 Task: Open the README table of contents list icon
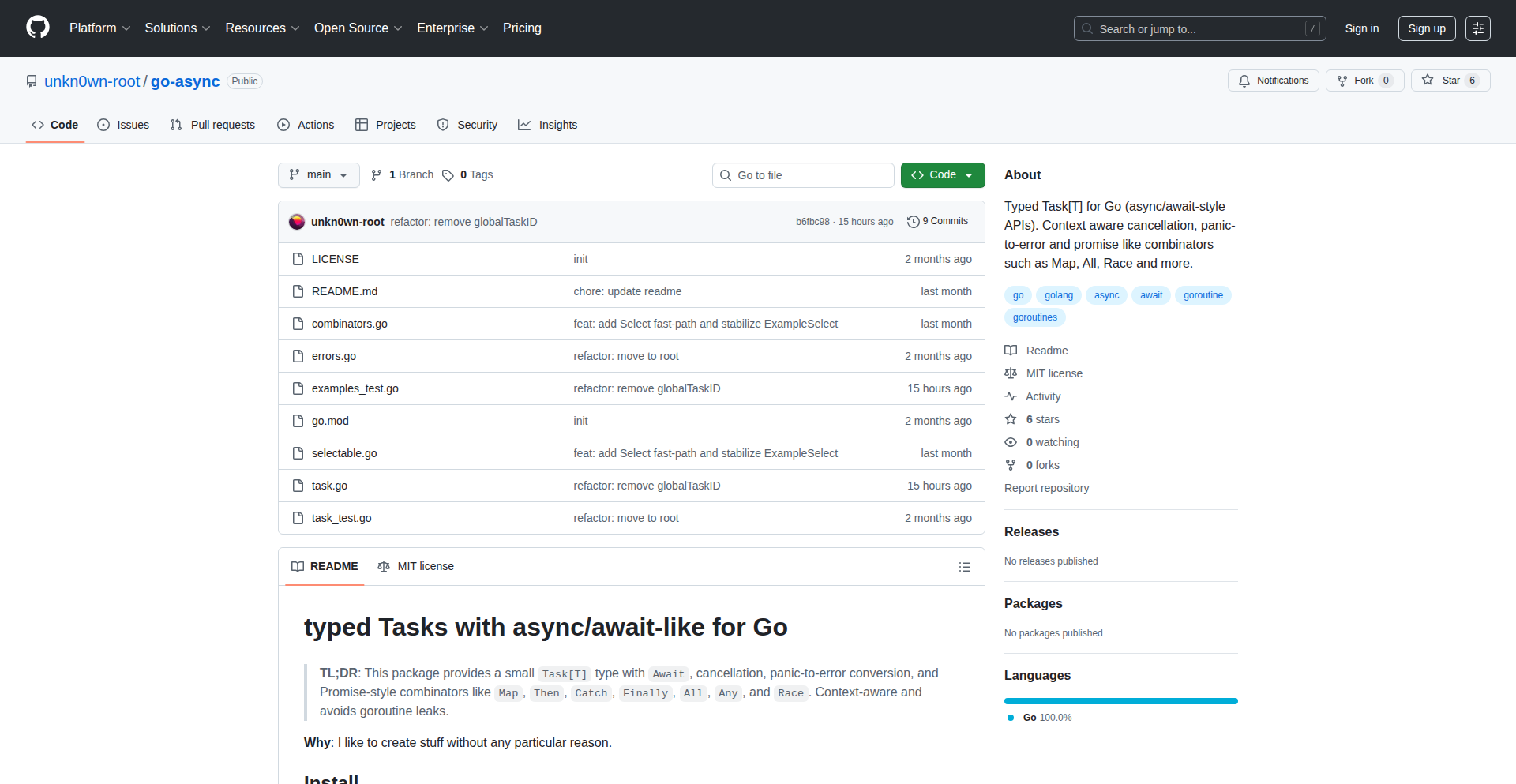pyautogui.click(x=965, y=567)
